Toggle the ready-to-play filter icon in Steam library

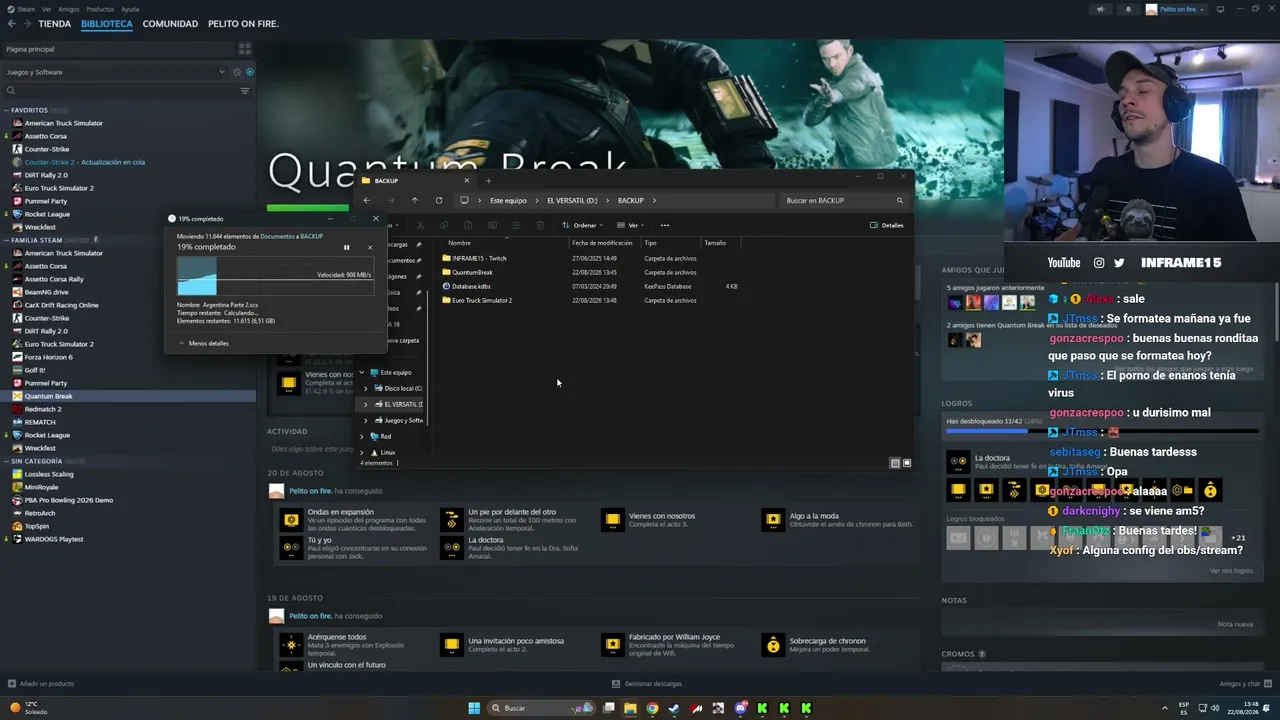coord(250,72)
